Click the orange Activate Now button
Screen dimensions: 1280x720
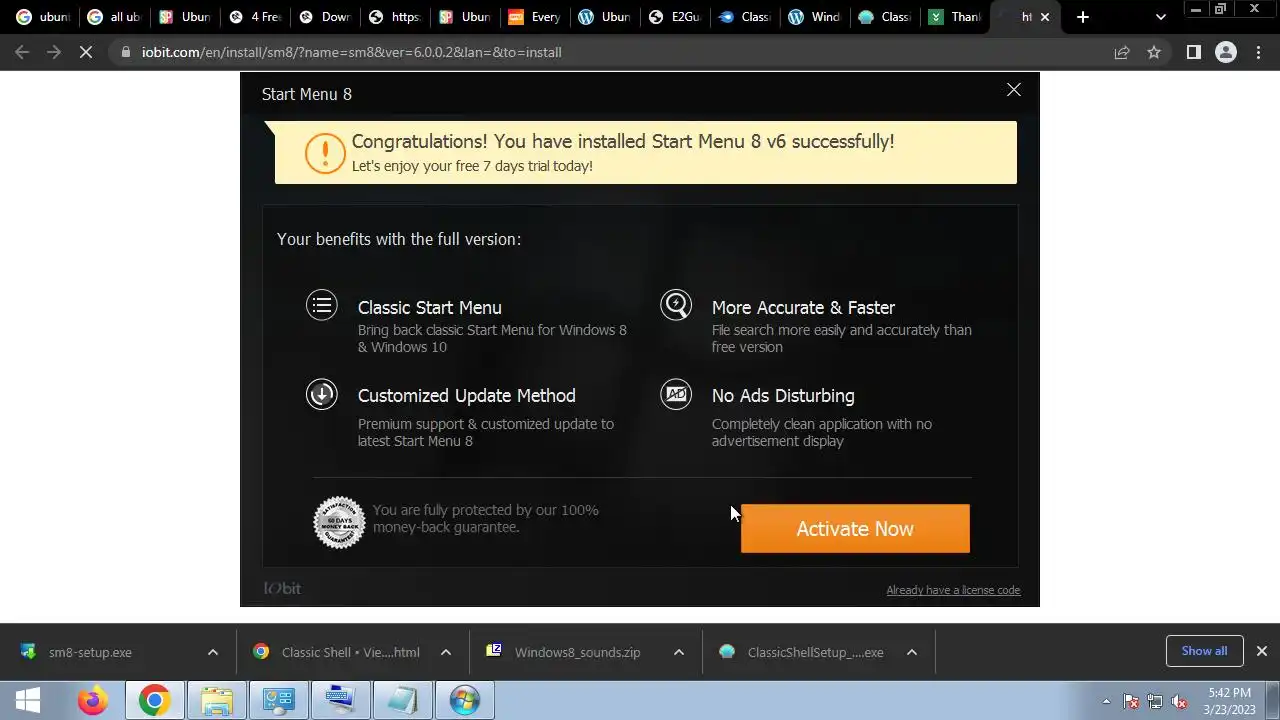855,529
